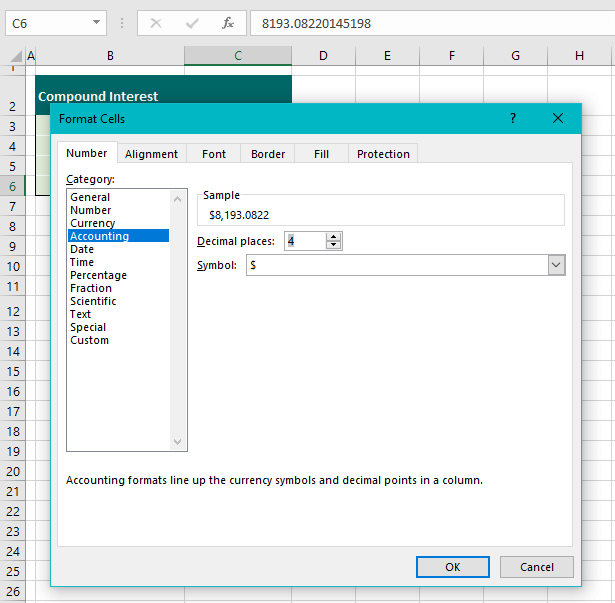The height and width of the screenshot is (603, 615).
Task: Increase decimal places with up arrow
Action: tap(334, 236)
